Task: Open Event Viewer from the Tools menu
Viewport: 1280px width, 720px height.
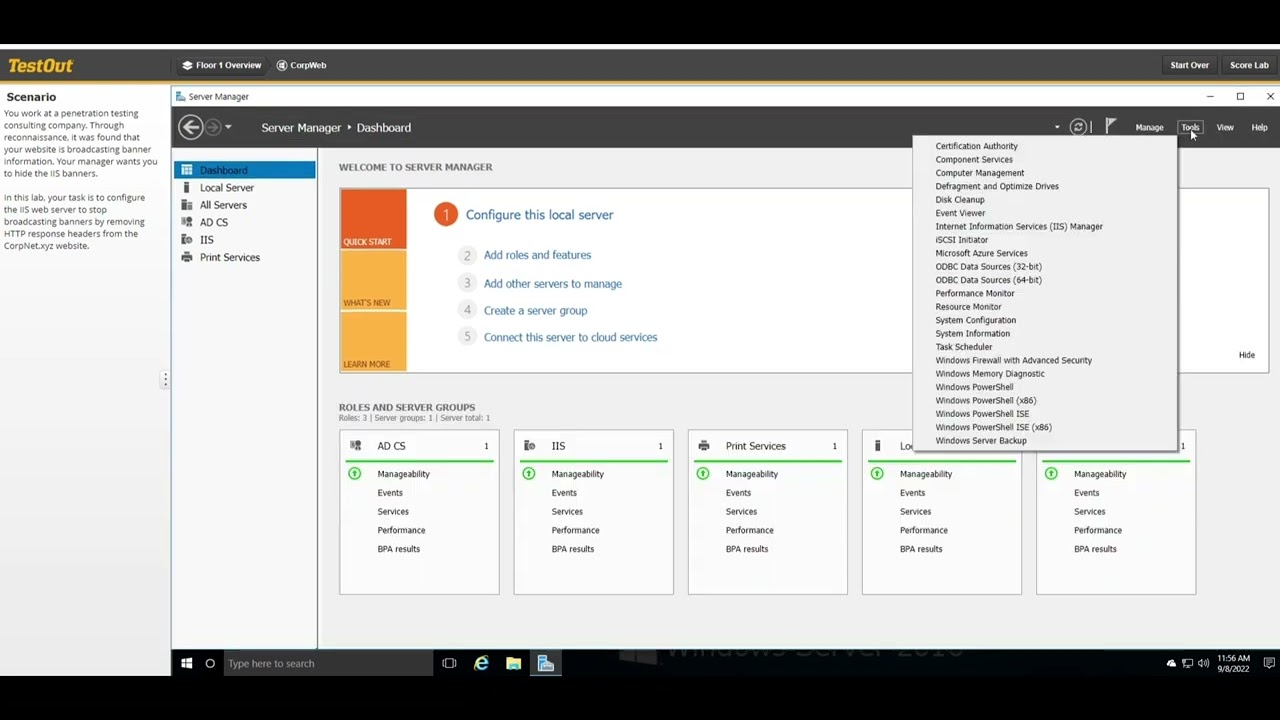Action: tap(960, 213)
